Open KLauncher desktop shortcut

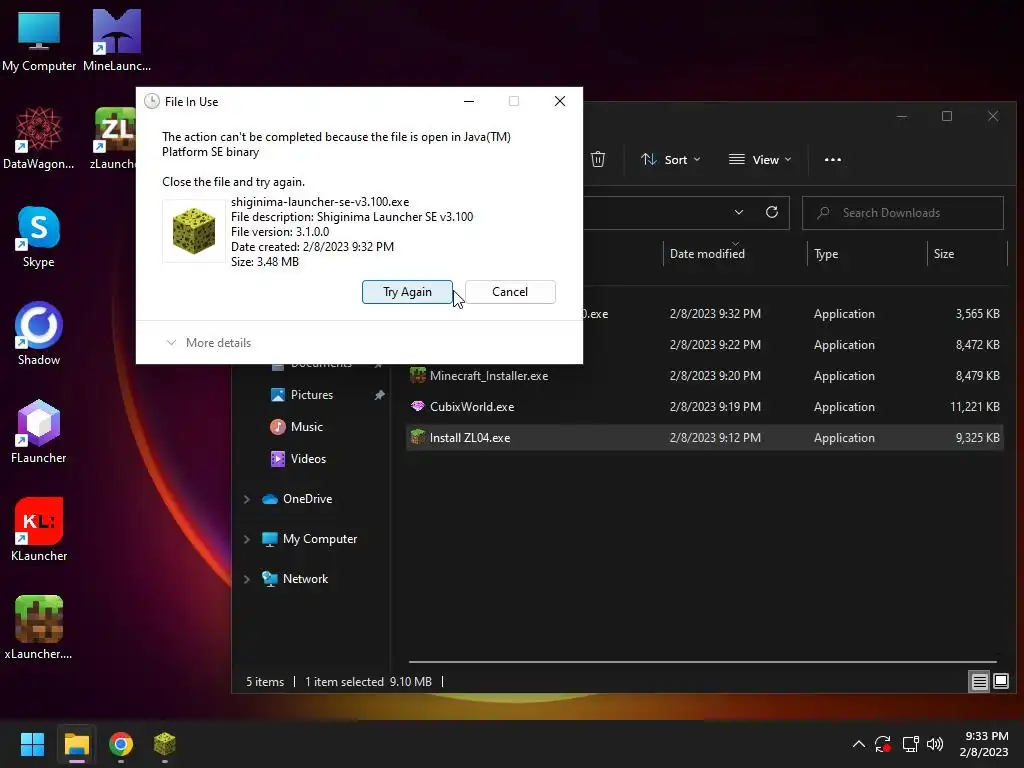click(x=39, y=530)
